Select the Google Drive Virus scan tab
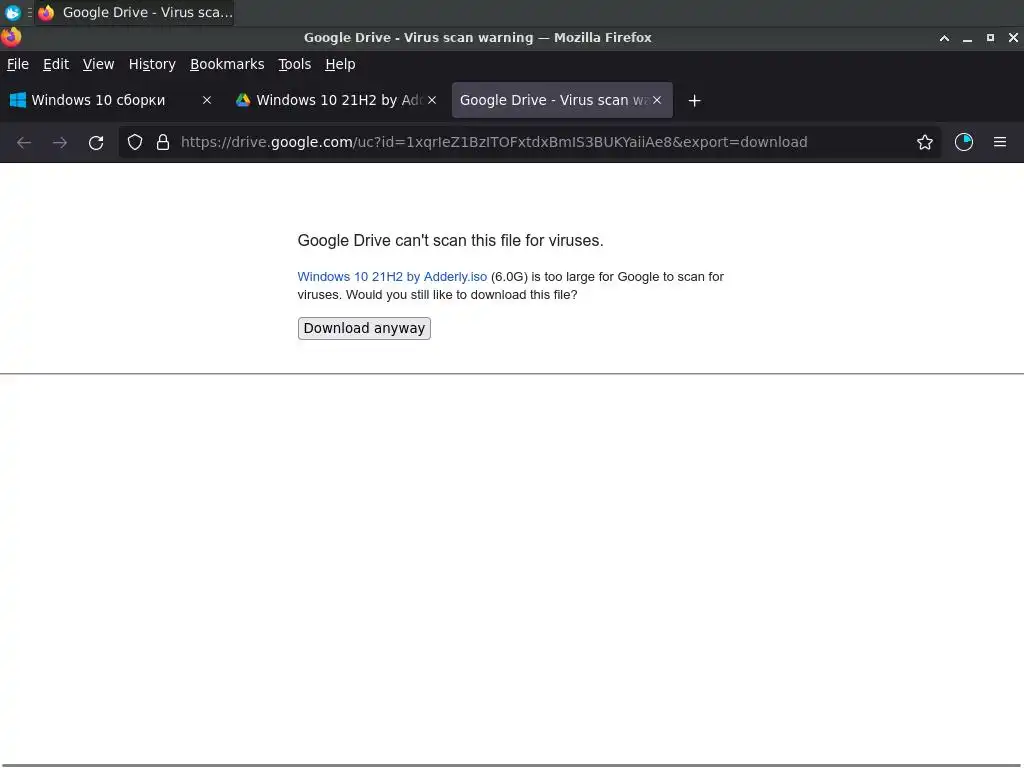1024x768 pixels. (562, 100)
